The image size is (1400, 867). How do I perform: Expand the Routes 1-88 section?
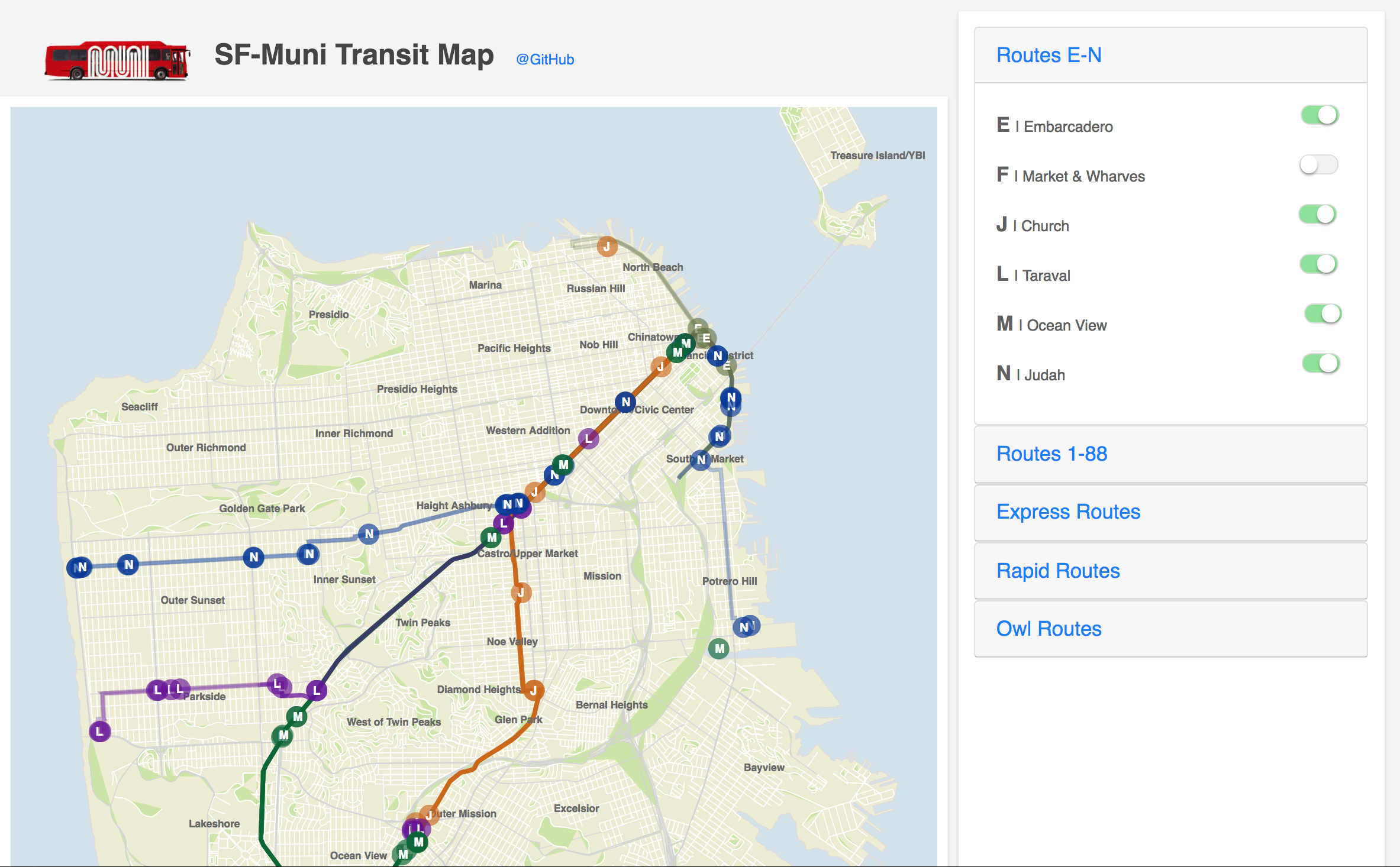[x=1051, y=454]
